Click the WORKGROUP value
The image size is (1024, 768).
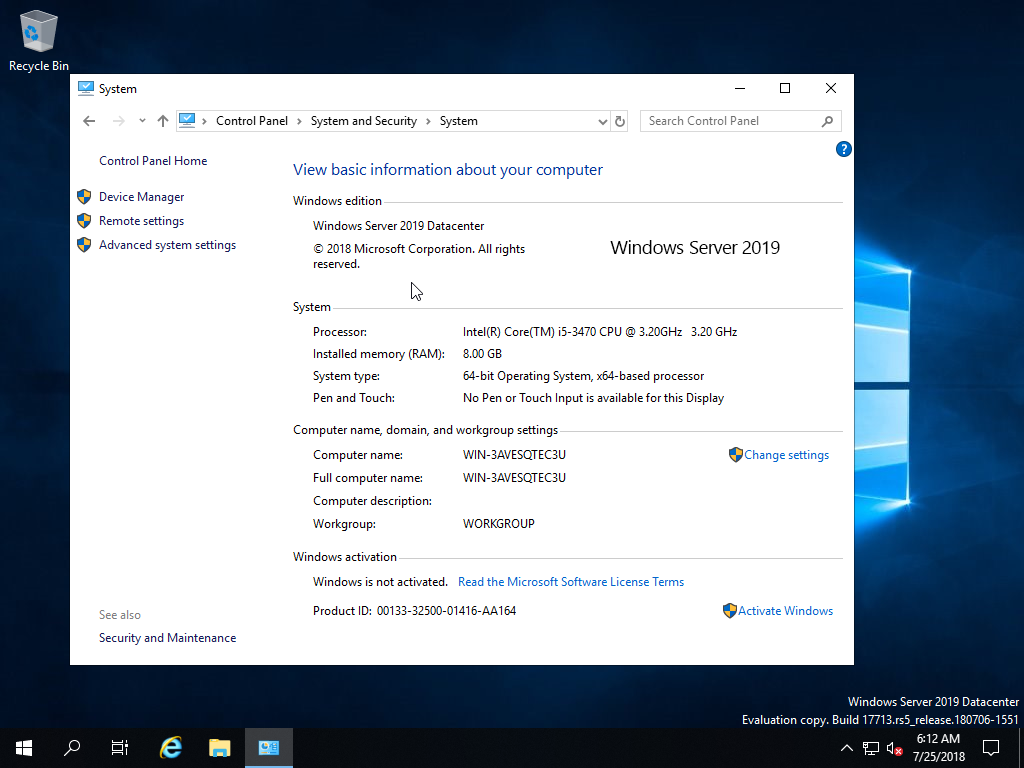click(498, 524)
